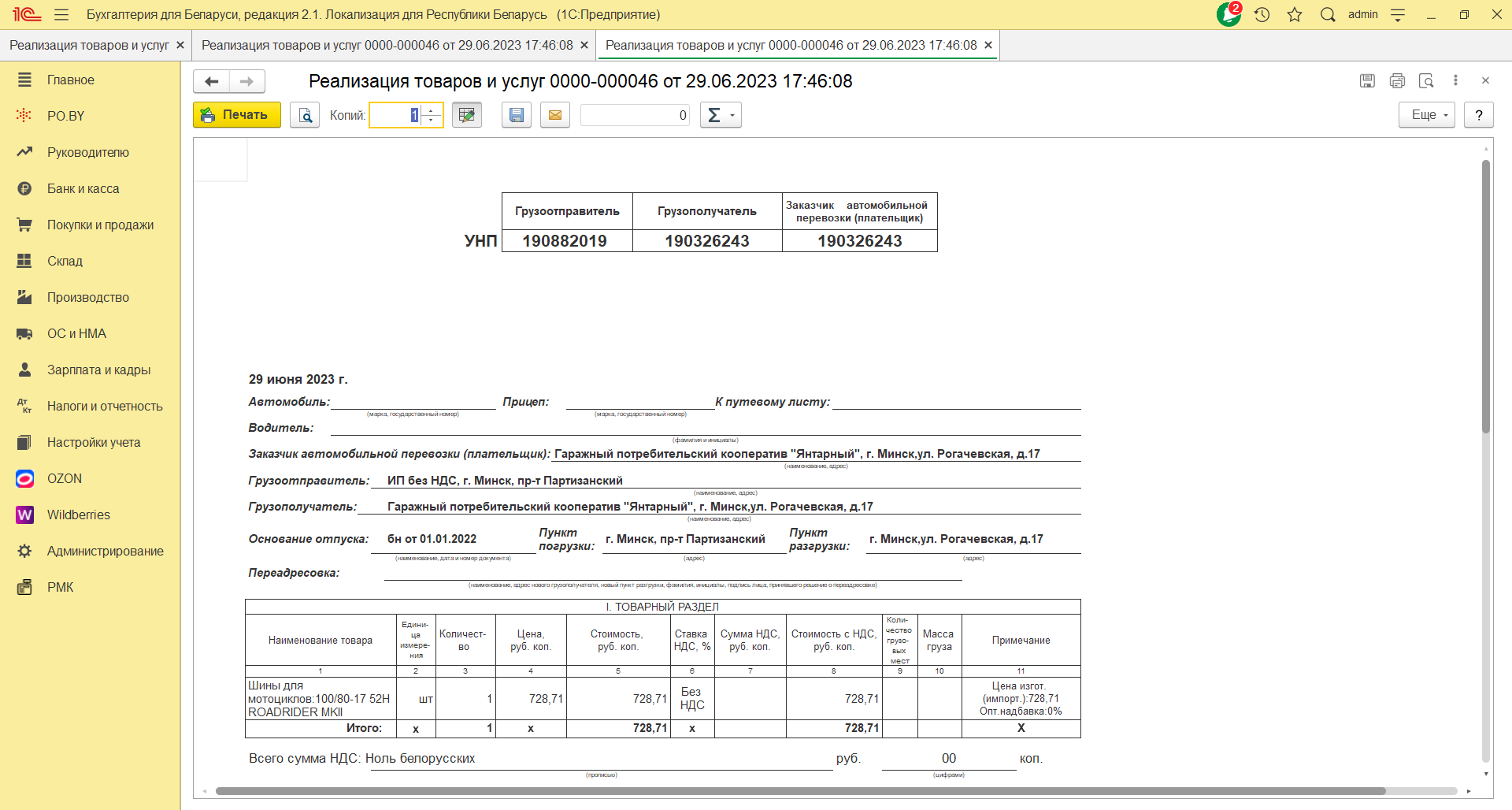The image size is (1512, 810).
Task: Open favorites via the star icon
Action: [1295, 14]
